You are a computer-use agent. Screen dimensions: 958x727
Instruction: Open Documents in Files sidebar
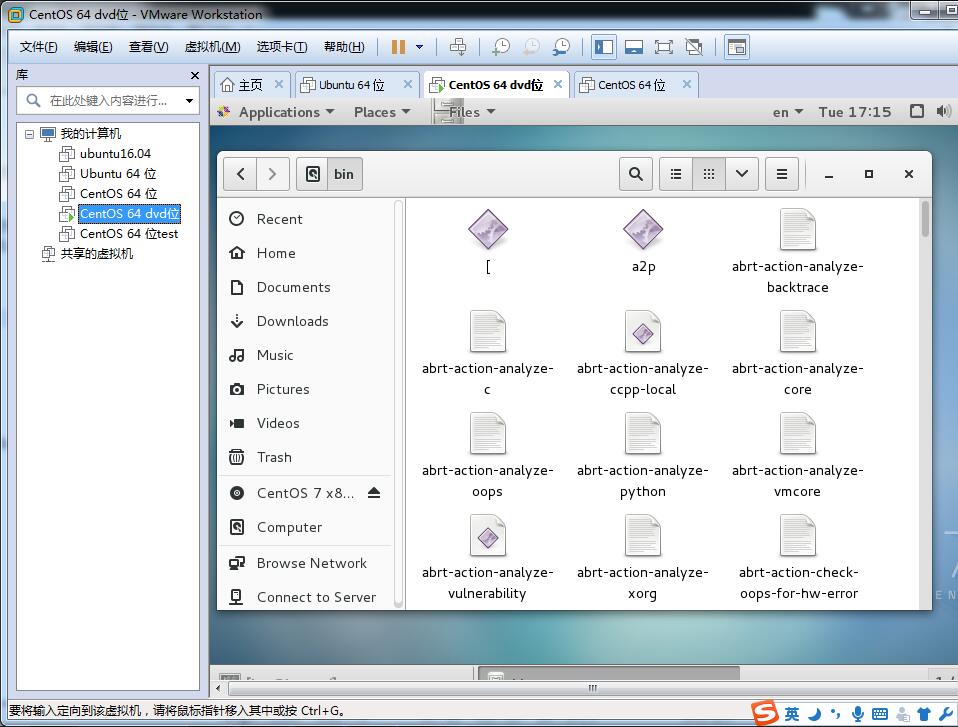305,287
